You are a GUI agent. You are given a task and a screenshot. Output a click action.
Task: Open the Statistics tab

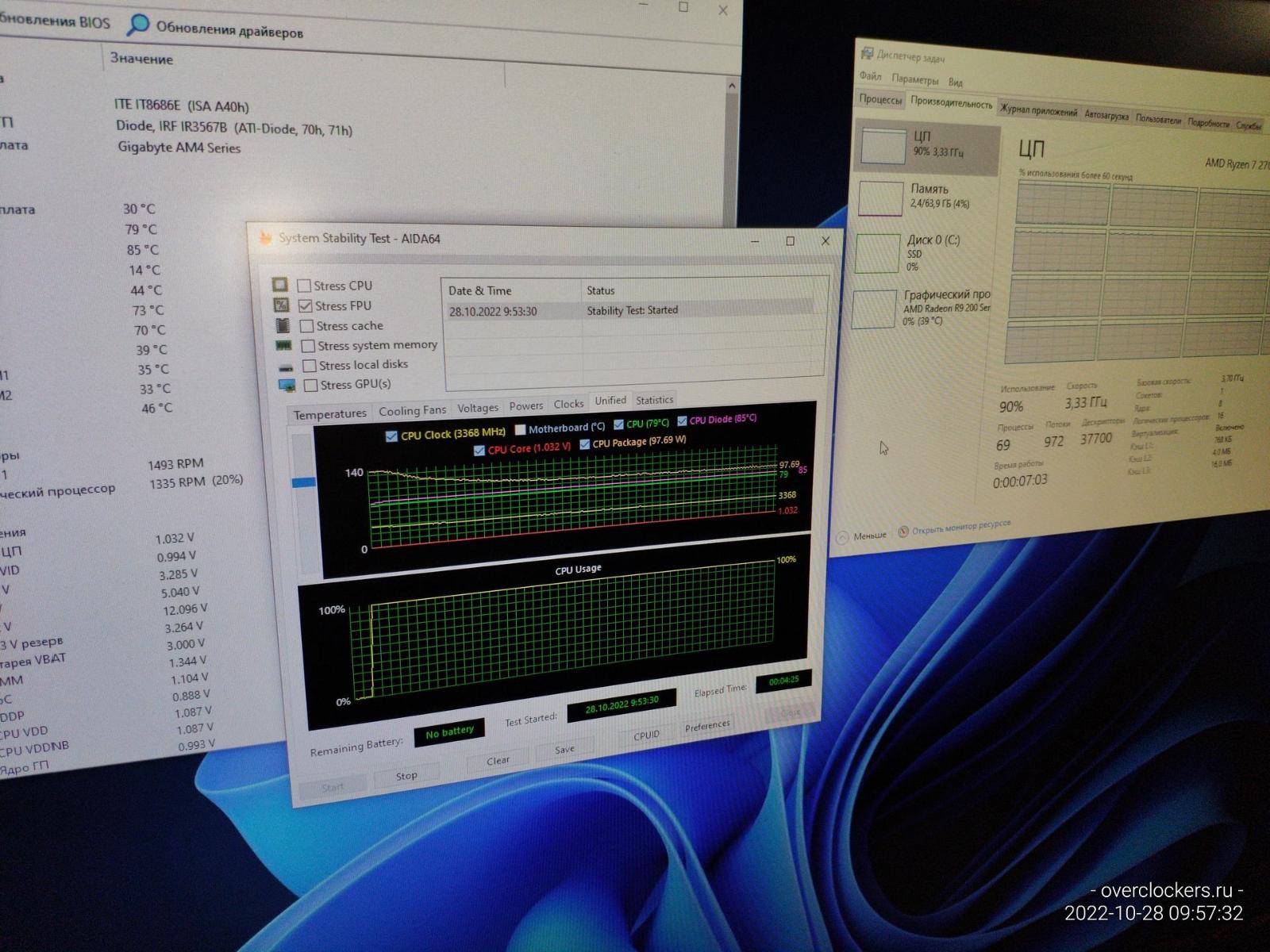click(655, 400)
